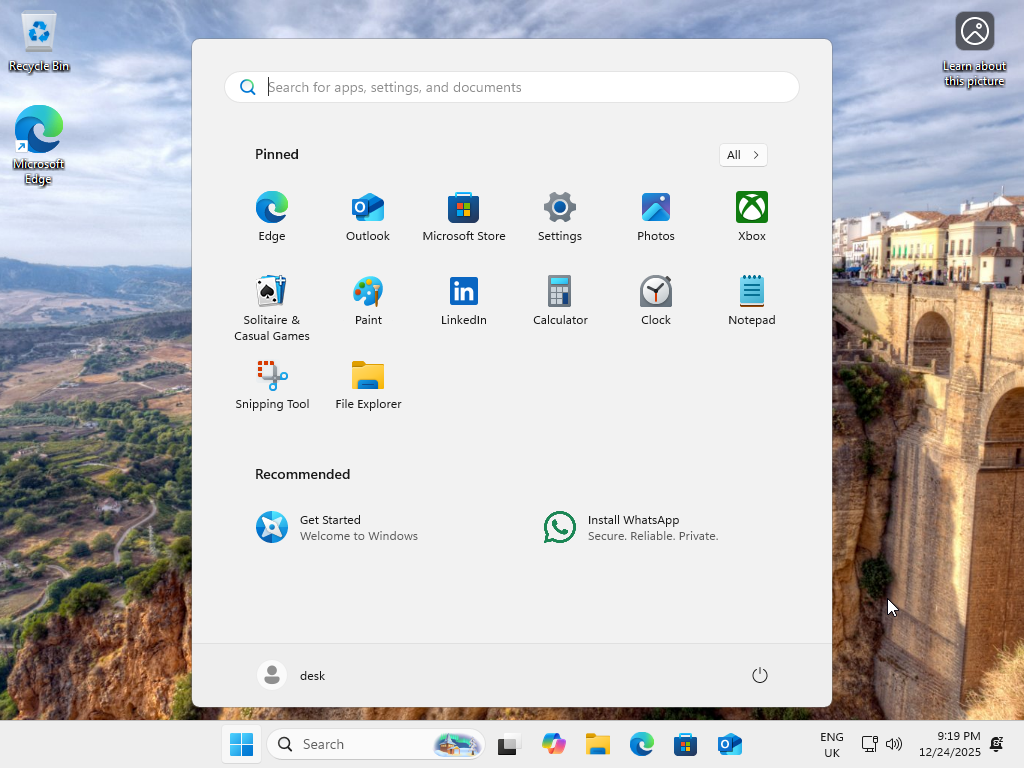Launch Solitaire & Casual Games
Image resolution: width=1024 pixels, height=768 pixels.
[x=272, y=299]
